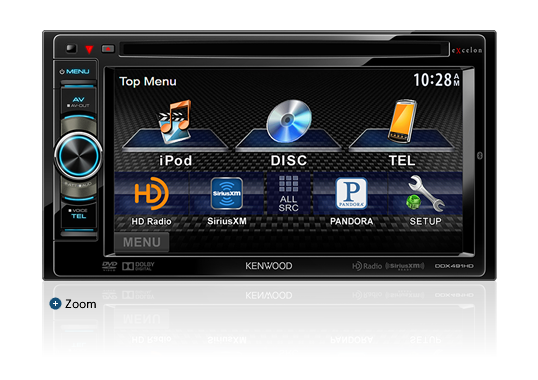Push the AV / AV-OUT button
Screen dimensions: 538x380
[79, 102]
